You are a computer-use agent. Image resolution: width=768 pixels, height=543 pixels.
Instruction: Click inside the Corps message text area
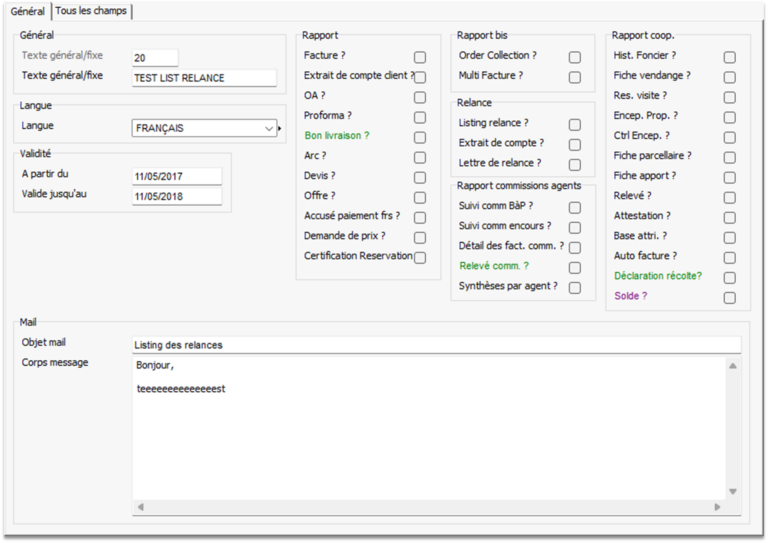(430, 430)
